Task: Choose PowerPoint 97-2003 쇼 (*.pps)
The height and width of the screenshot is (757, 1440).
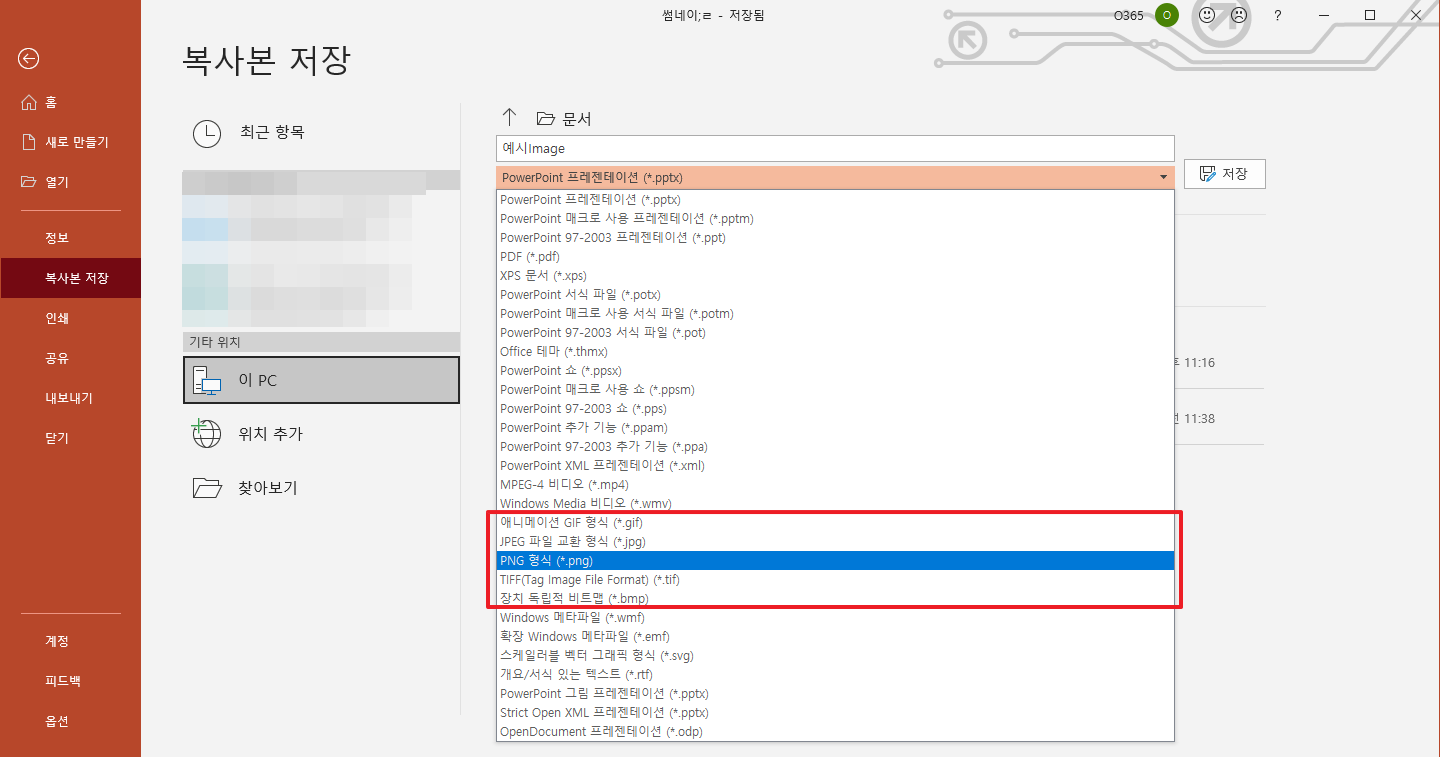Action: click(835, 409)
